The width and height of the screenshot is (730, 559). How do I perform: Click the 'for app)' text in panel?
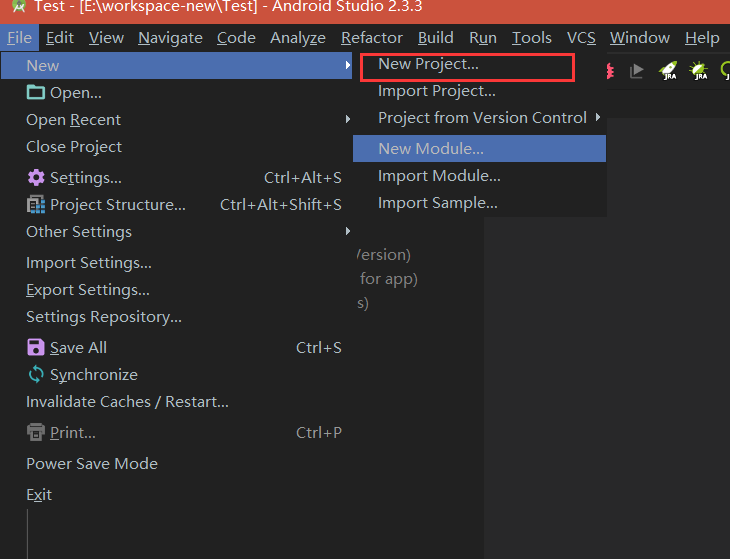tap(389, 279)
